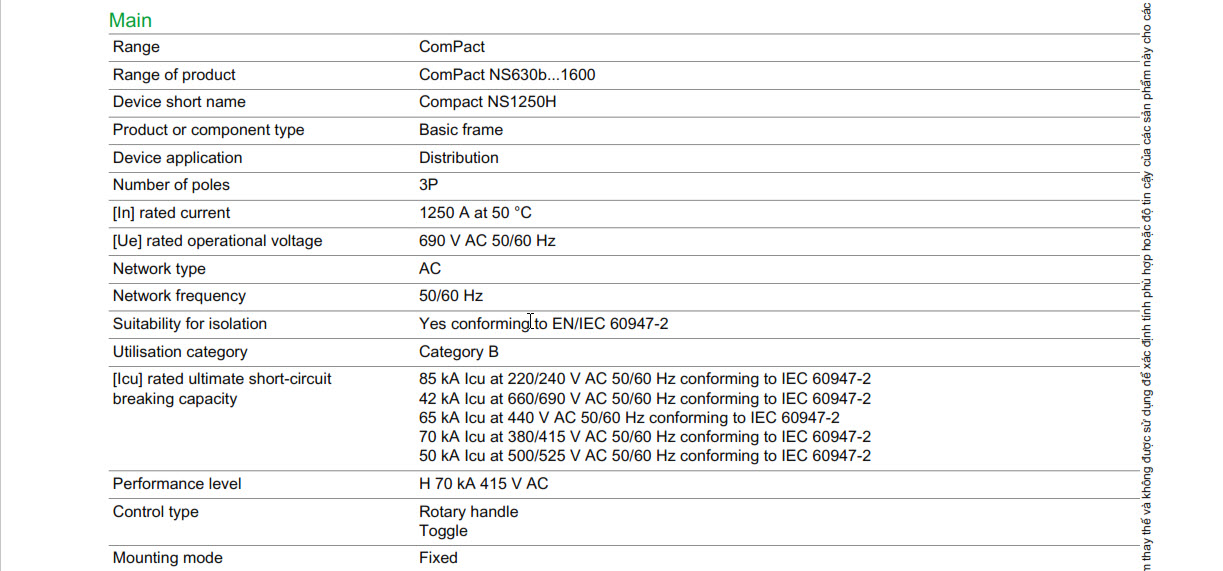The width and height of the screenshot is (1223, 571).
Task: Click the "Product or component type" label
Action: point(208,130)
